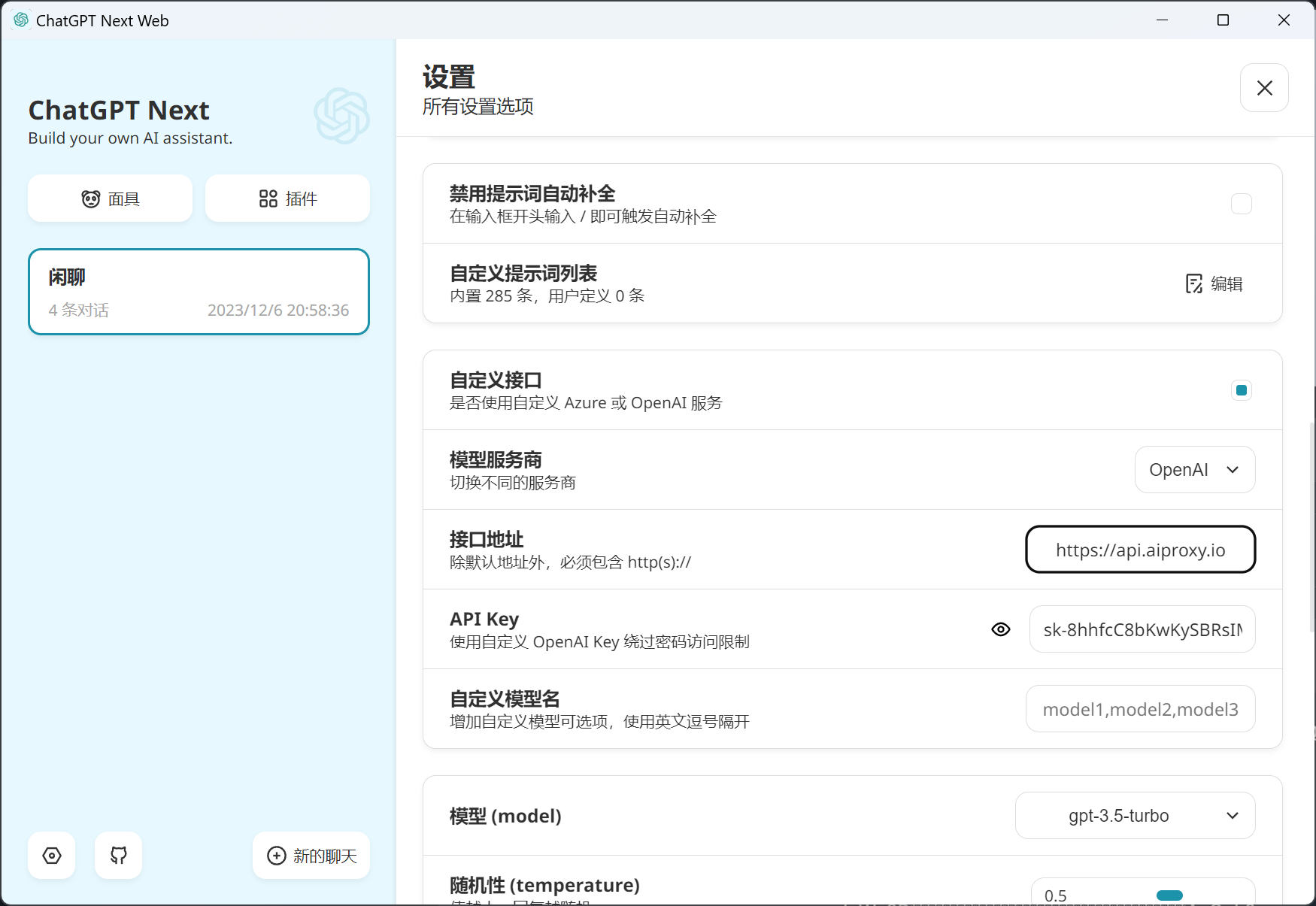The height and width of the screenshot is (906, 1316).
Task: Click the settings page scrollbar
Action: 1312,526
